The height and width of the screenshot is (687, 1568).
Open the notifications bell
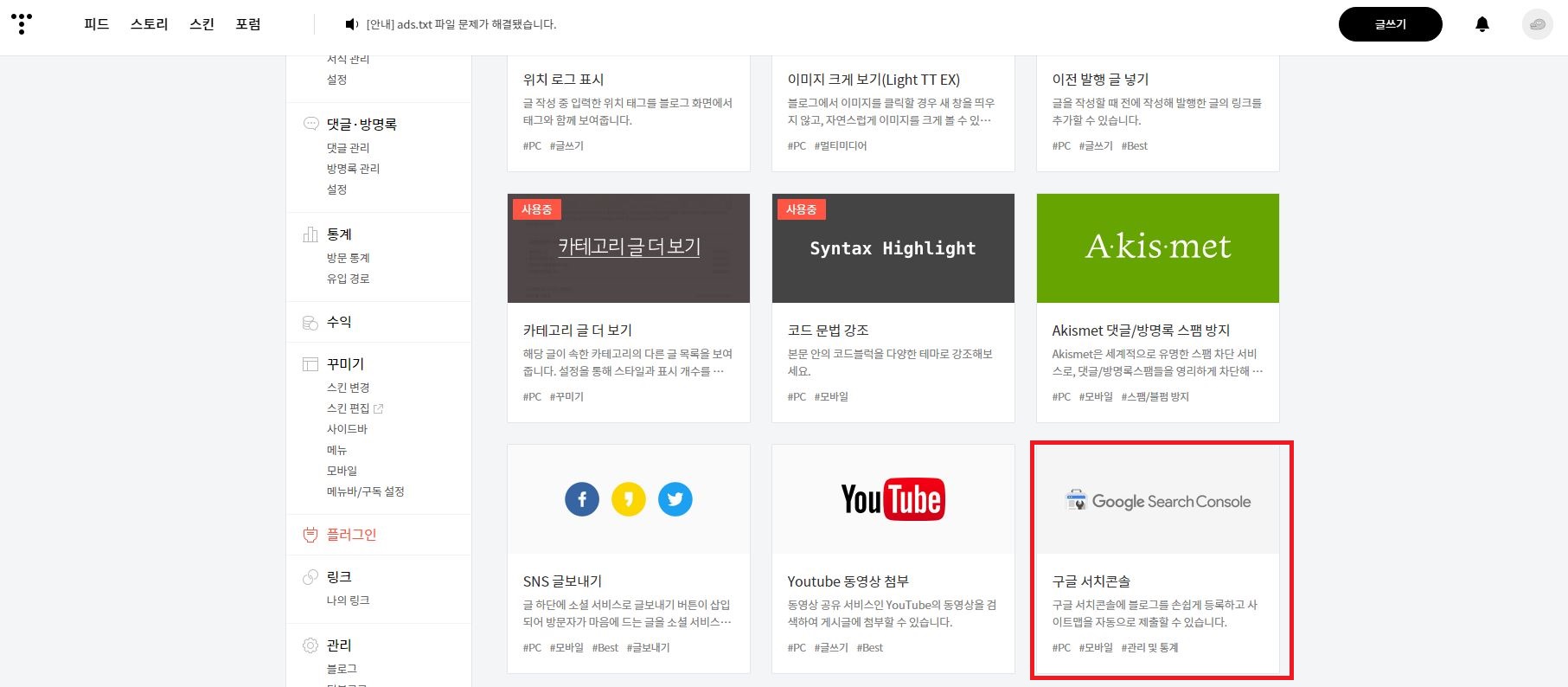[x=1482, y=24]
